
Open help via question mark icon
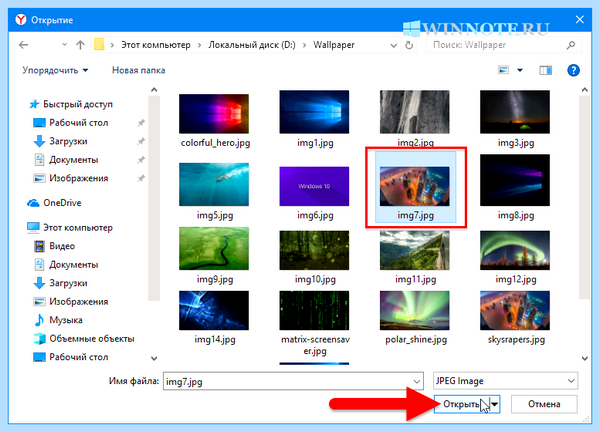click(573, 70)
